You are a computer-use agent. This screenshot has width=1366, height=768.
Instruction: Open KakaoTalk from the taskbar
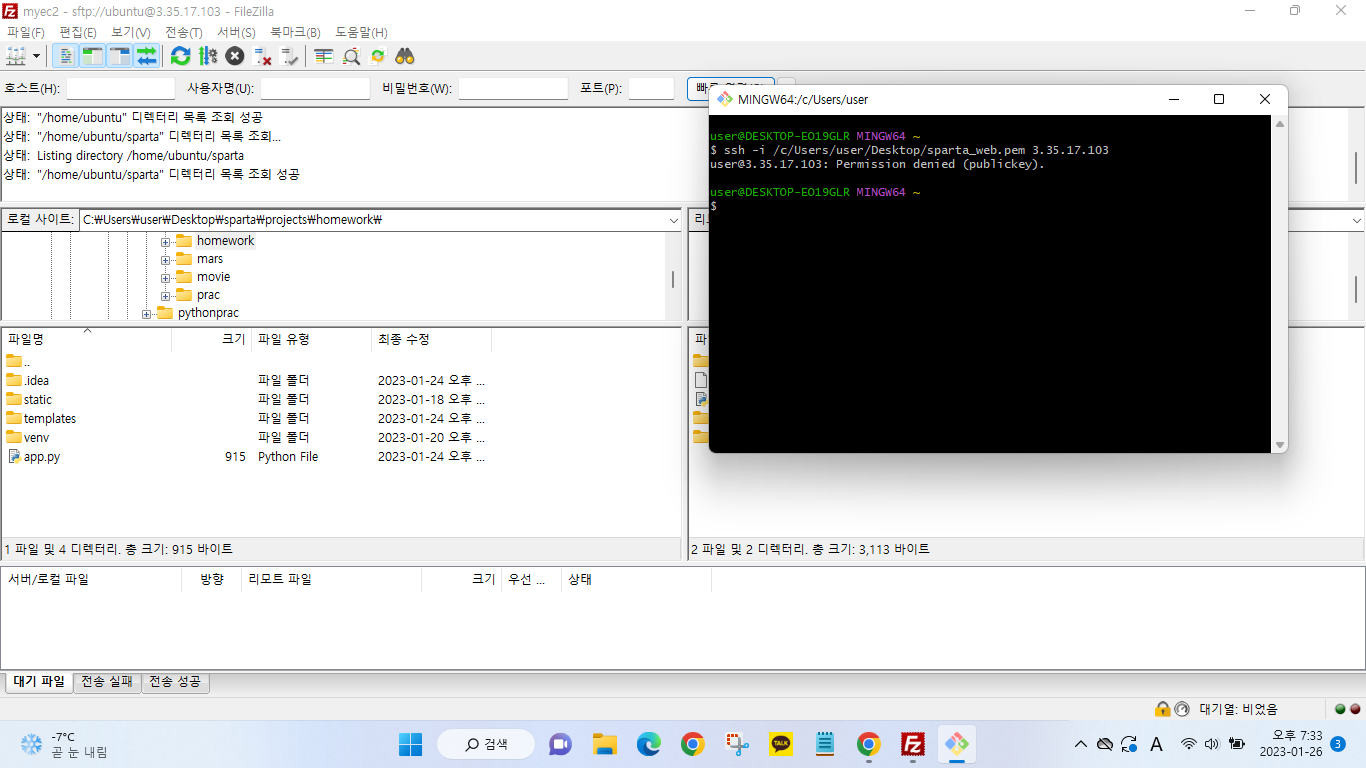[x=781, y=744]
